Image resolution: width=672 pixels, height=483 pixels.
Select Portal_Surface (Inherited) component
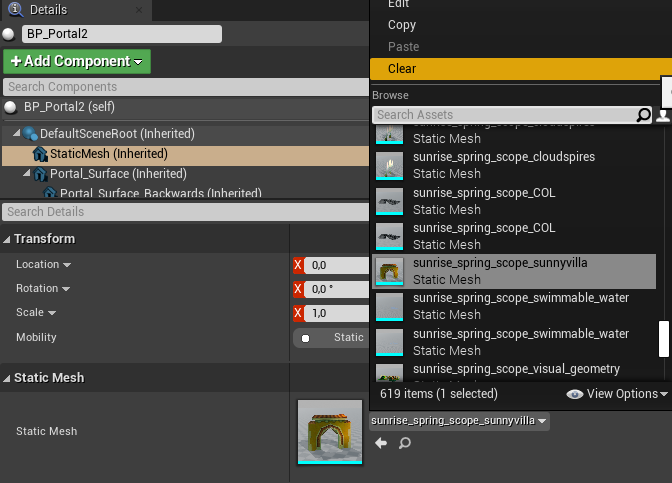pyautogui.click(x=118, y=174)
